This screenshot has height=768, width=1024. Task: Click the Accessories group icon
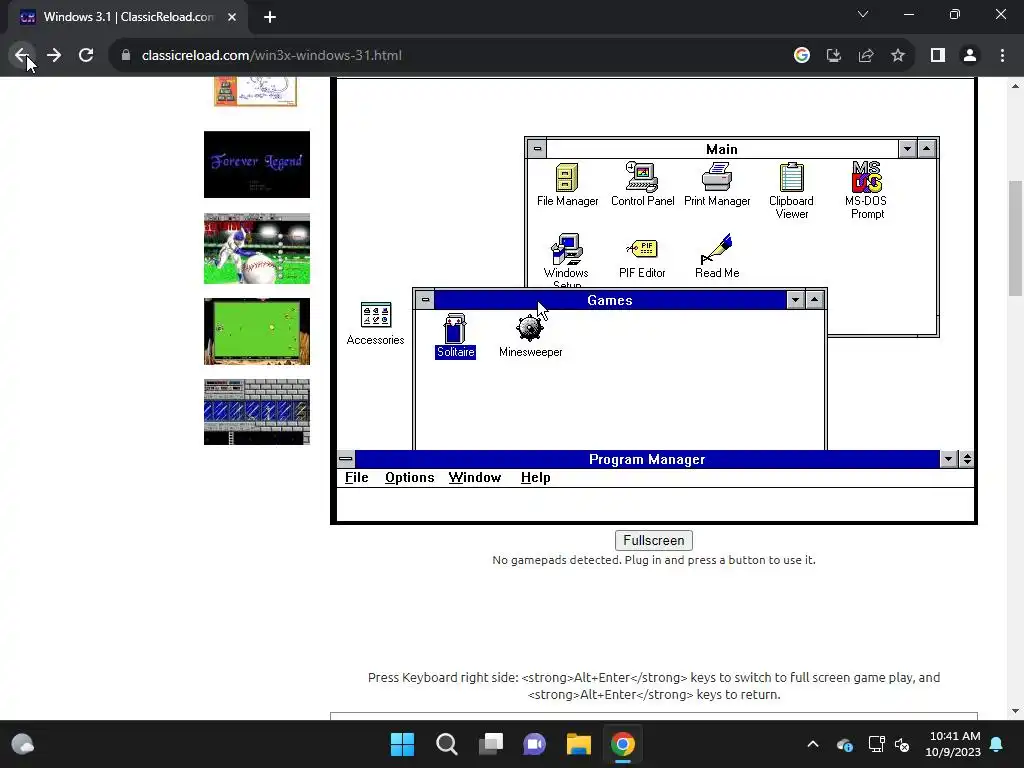[x=376, y=324]
